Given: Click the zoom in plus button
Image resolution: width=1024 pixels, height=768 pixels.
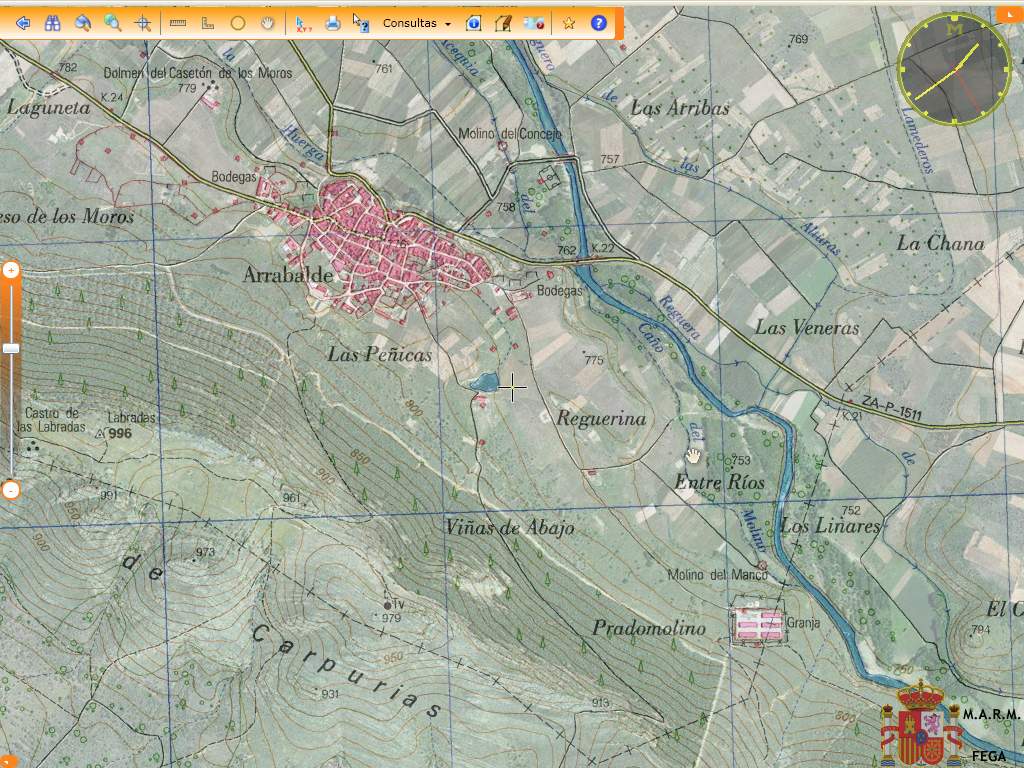Looking at the screenshot, I should (11, 270).
